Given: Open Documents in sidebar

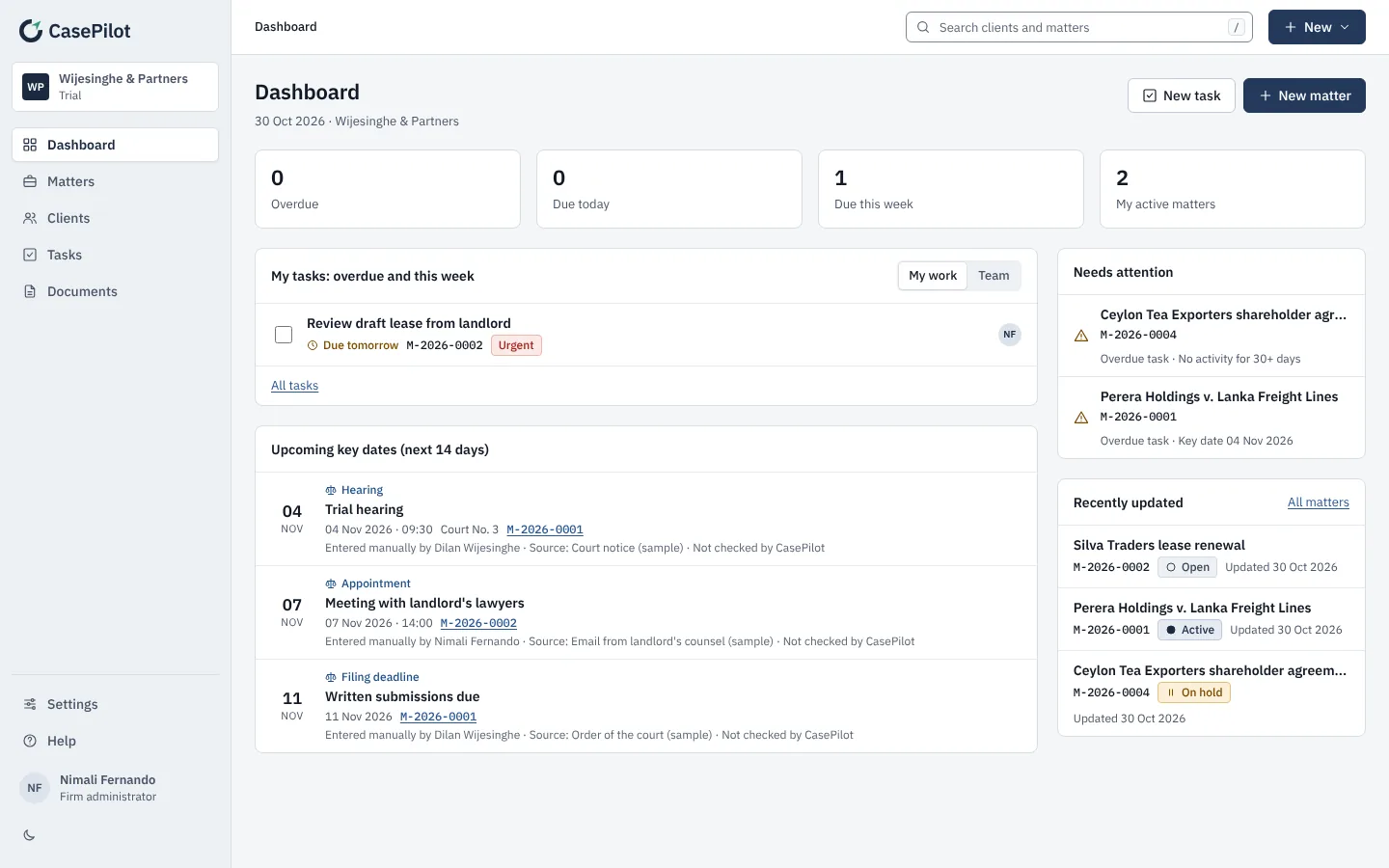Looking at the screenshot, I should [115, 291].
